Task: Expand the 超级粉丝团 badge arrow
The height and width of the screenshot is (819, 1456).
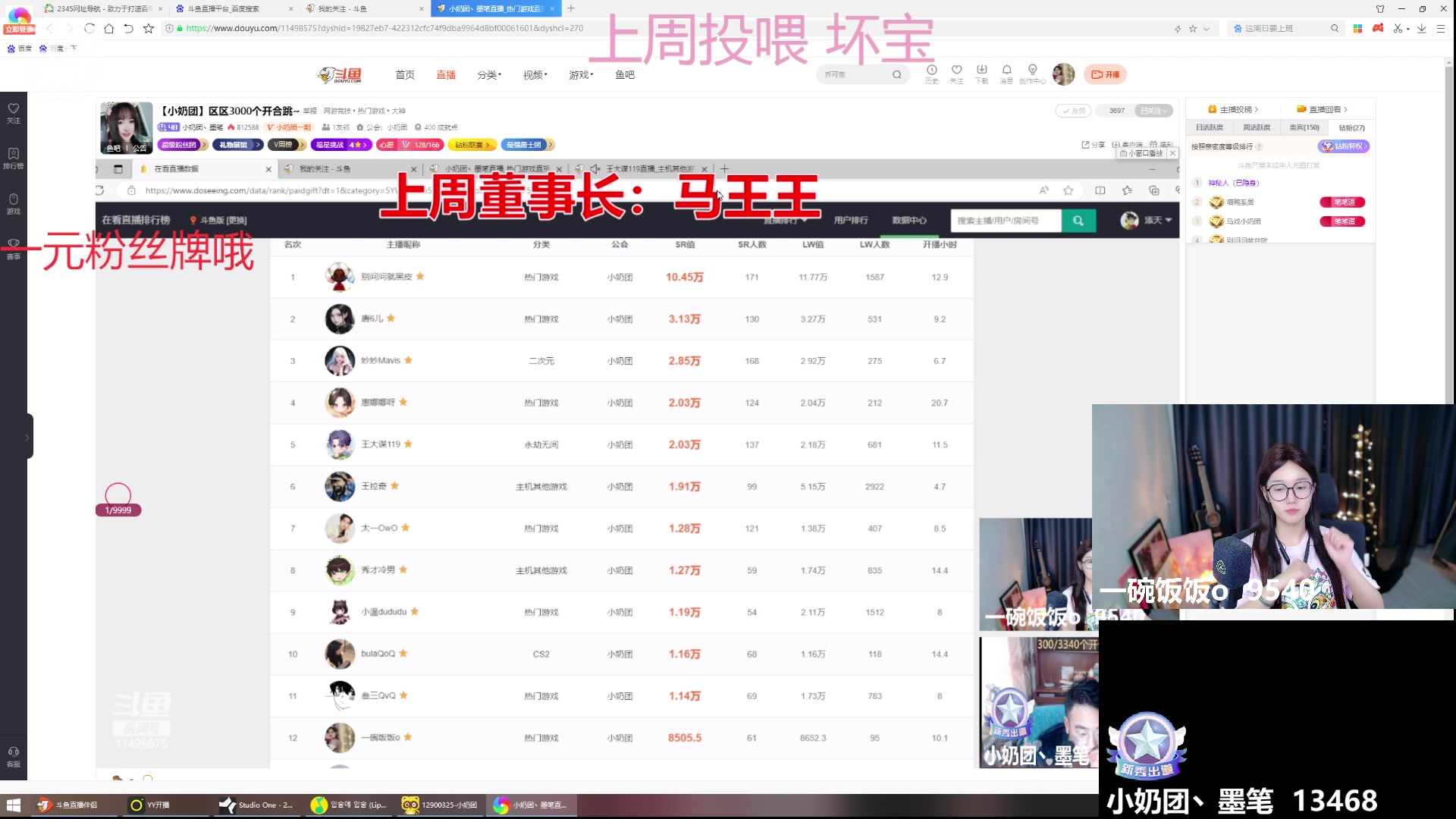Action: (x=205, y=145)
